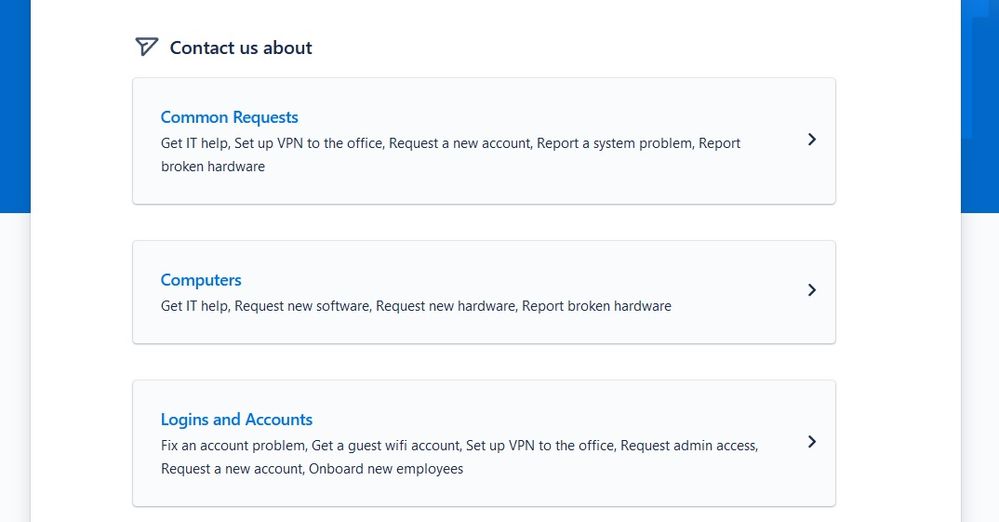Open the Common Requests category link
999x522 pixels.
(229, 117)
